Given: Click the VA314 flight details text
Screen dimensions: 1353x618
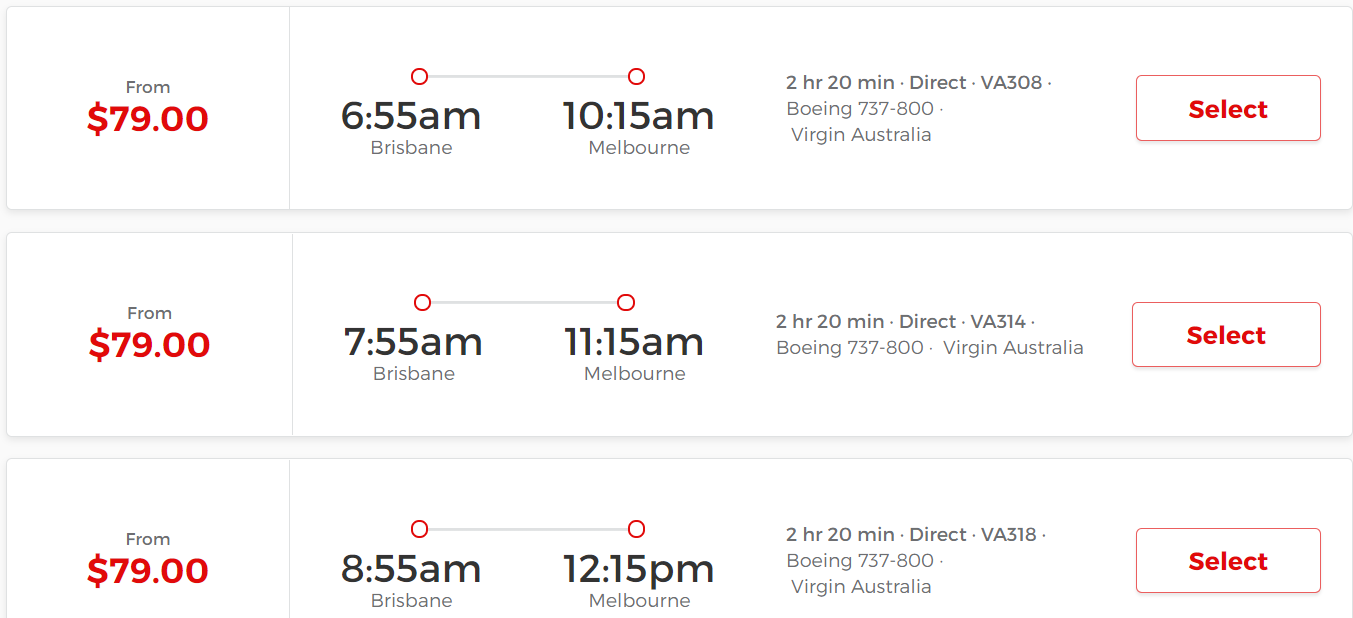Looking at the screenshot, I should click(x=930, y=335).
